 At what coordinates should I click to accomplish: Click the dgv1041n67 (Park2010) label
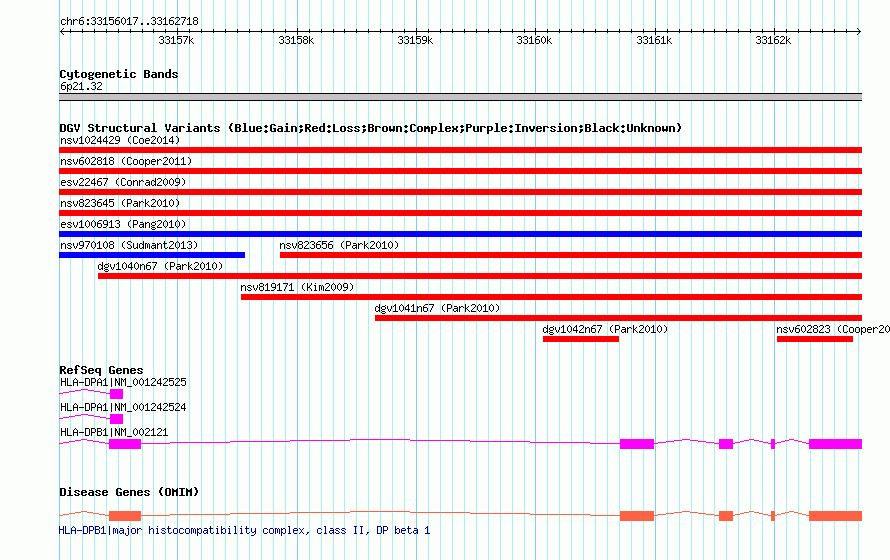437,308
